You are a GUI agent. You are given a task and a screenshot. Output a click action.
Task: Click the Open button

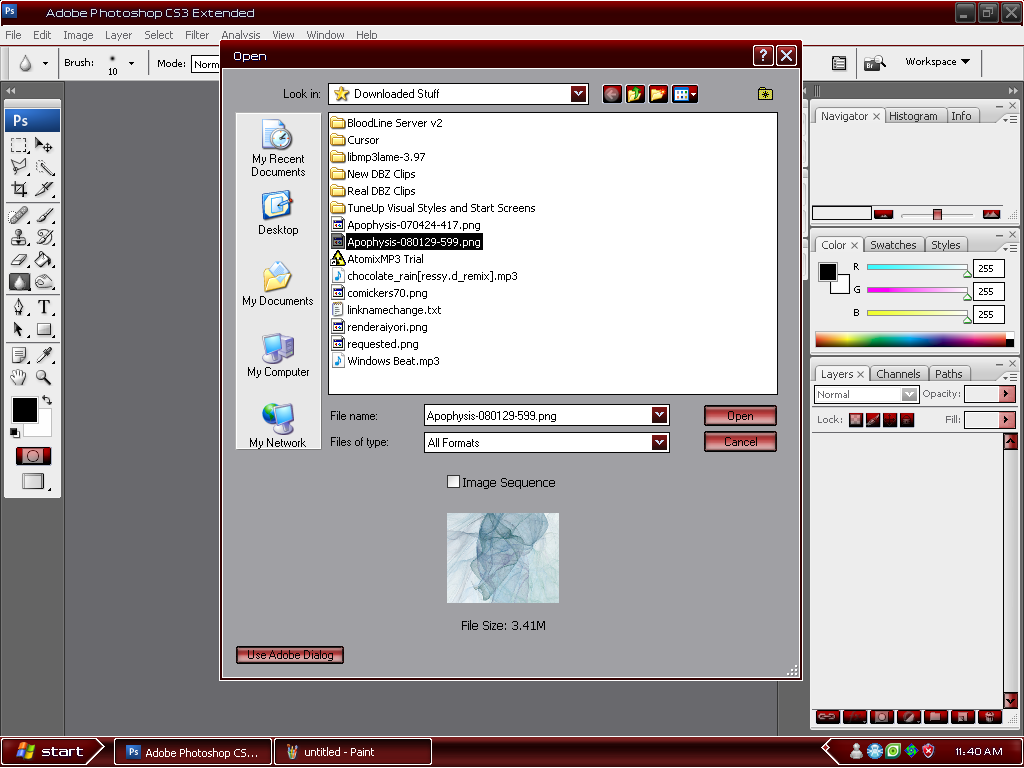(x=740, y=416)
